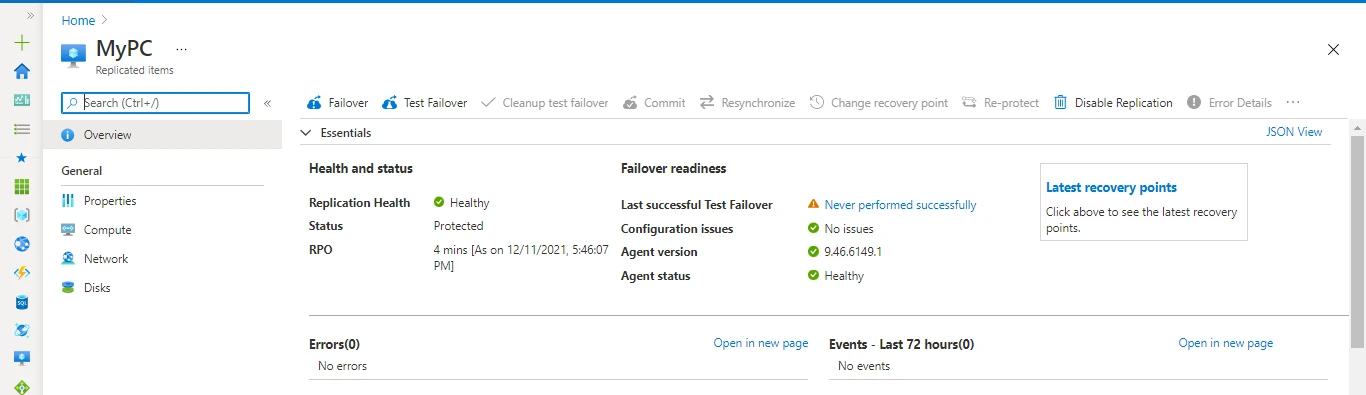Open Events in new page

pyautogui.click(x=1225, y=343)
